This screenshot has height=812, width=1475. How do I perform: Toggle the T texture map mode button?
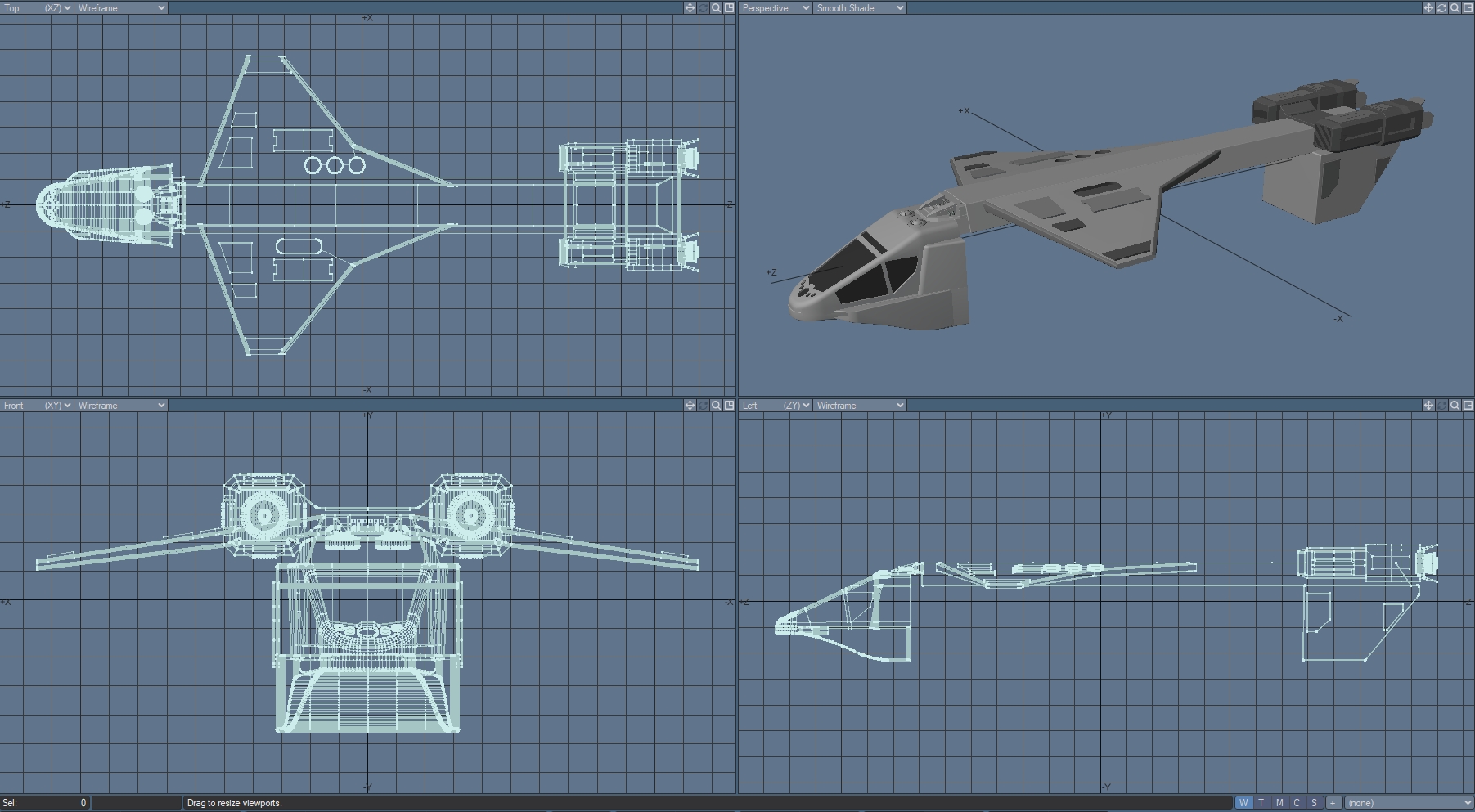coord(1261,803)
